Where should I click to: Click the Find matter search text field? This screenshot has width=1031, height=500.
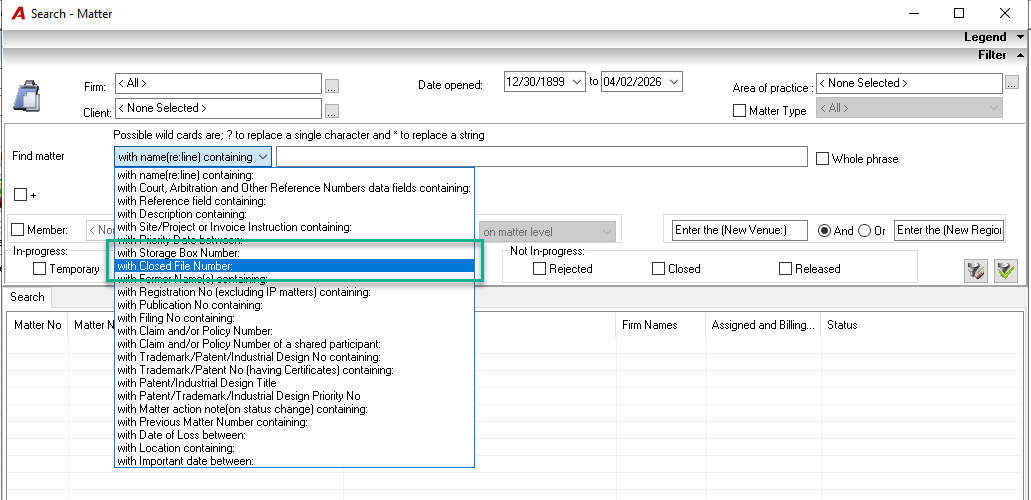[x=542, y=157]
